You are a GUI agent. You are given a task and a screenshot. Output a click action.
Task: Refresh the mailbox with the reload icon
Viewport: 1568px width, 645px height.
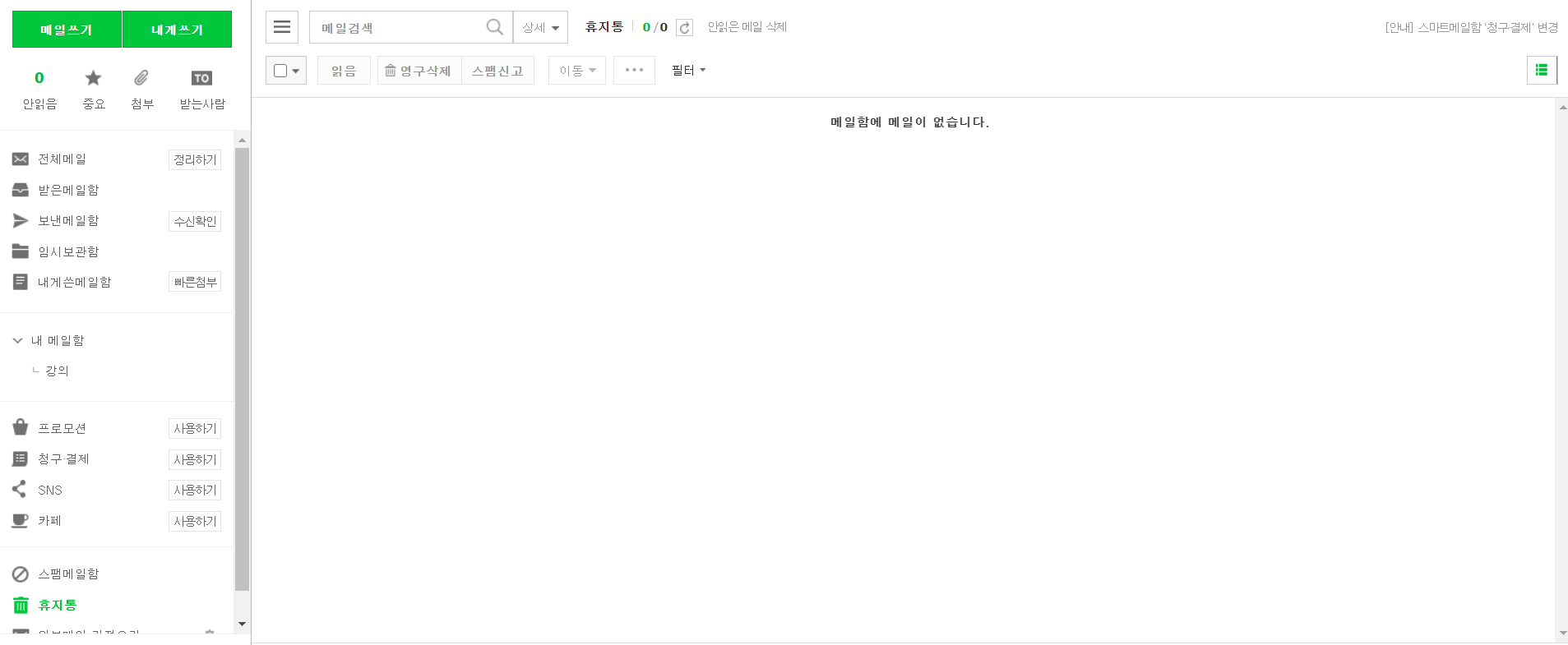[684, 28]
